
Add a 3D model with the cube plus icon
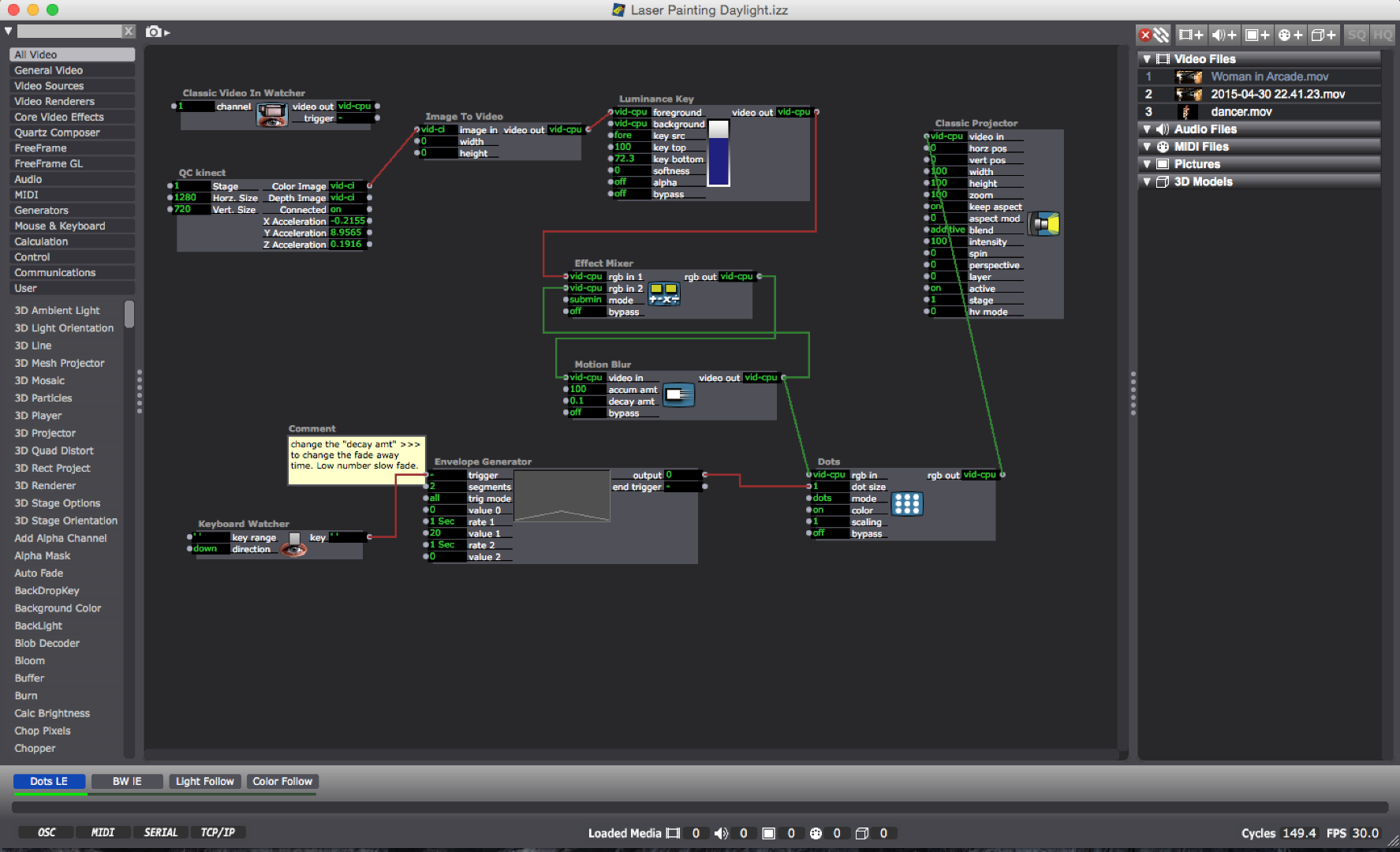click(1323, 35)
